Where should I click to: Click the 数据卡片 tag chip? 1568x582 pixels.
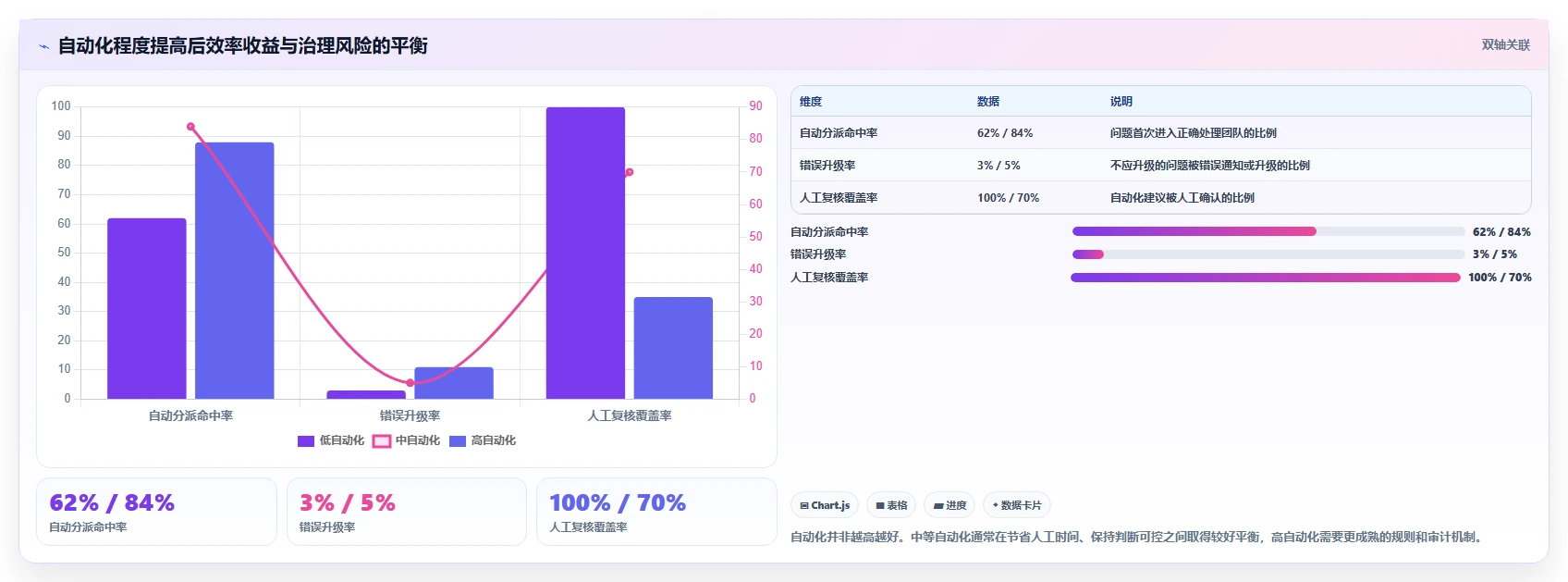click(1017, 505)
